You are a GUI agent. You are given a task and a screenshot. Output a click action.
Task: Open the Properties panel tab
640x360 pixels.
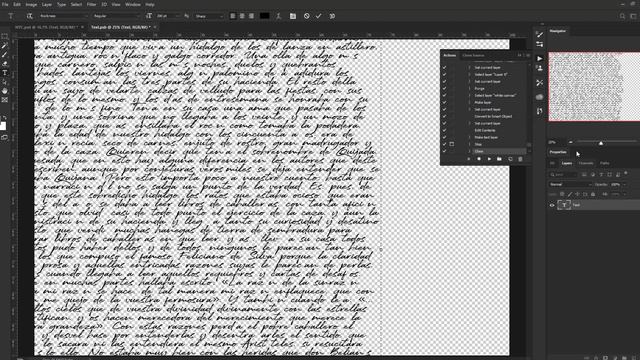pos(558,152)
